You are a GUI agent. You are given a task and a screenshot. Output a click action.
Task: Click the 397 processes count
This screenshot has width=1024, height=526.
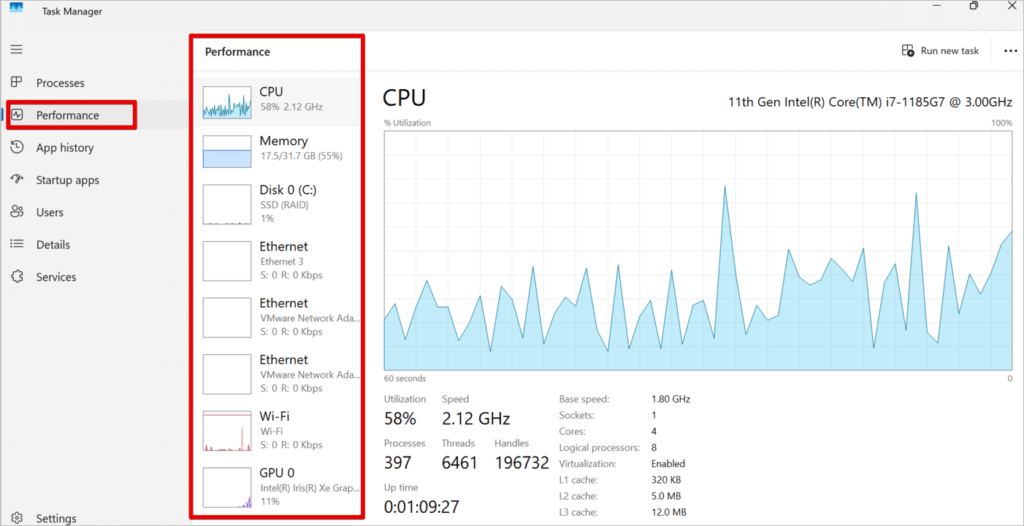398,463
